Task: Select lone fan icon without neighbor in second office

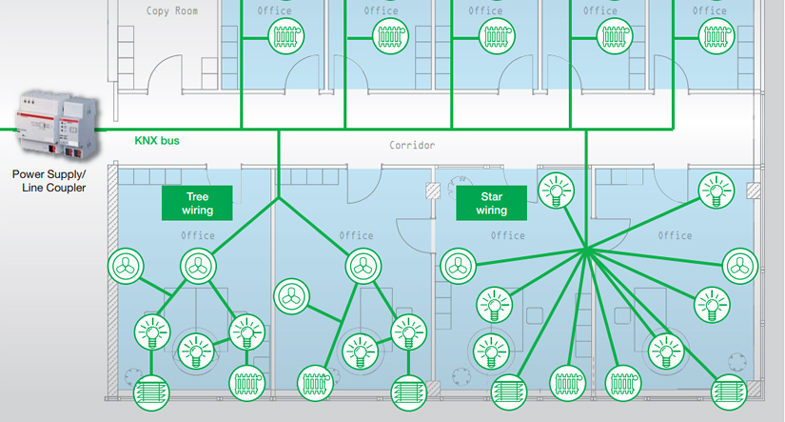Action: click(290, 295)
